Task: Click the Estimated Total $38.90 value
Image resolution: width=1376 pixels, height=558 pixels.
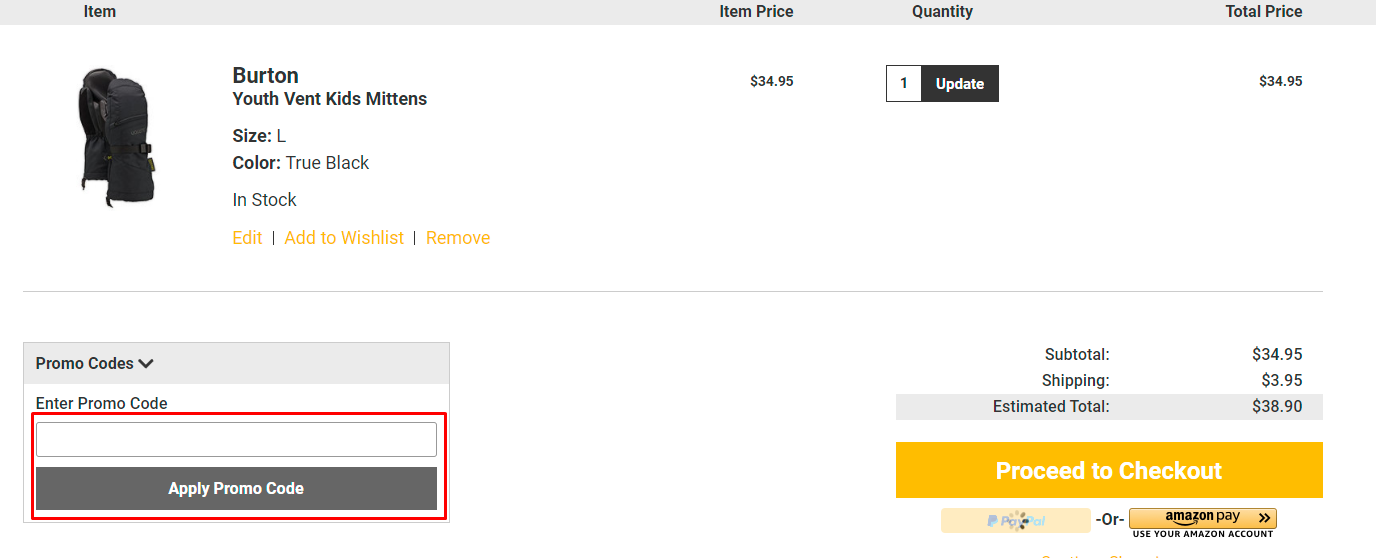Action: [x=1277, y=406]
